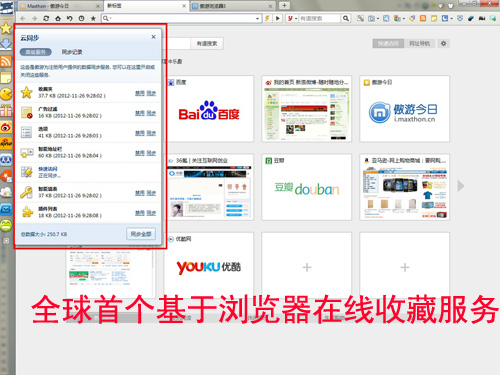The height and width of the screenshot is (375, 500).
Task: Select the first pill tab in sync panel
Action: [35, 52]
